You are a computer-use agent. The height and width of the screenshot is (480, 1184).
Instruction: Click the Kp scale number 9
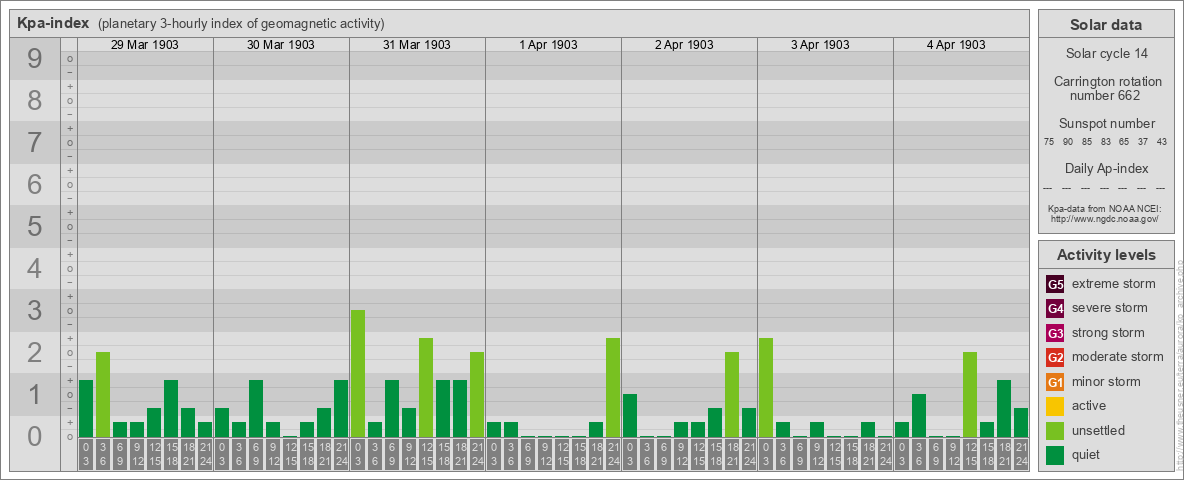[35, 59]
